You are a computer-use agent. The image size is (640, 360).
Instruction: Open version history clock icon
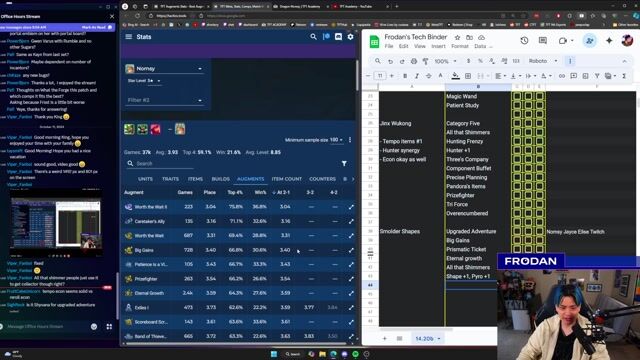click(x=524, y=41)
